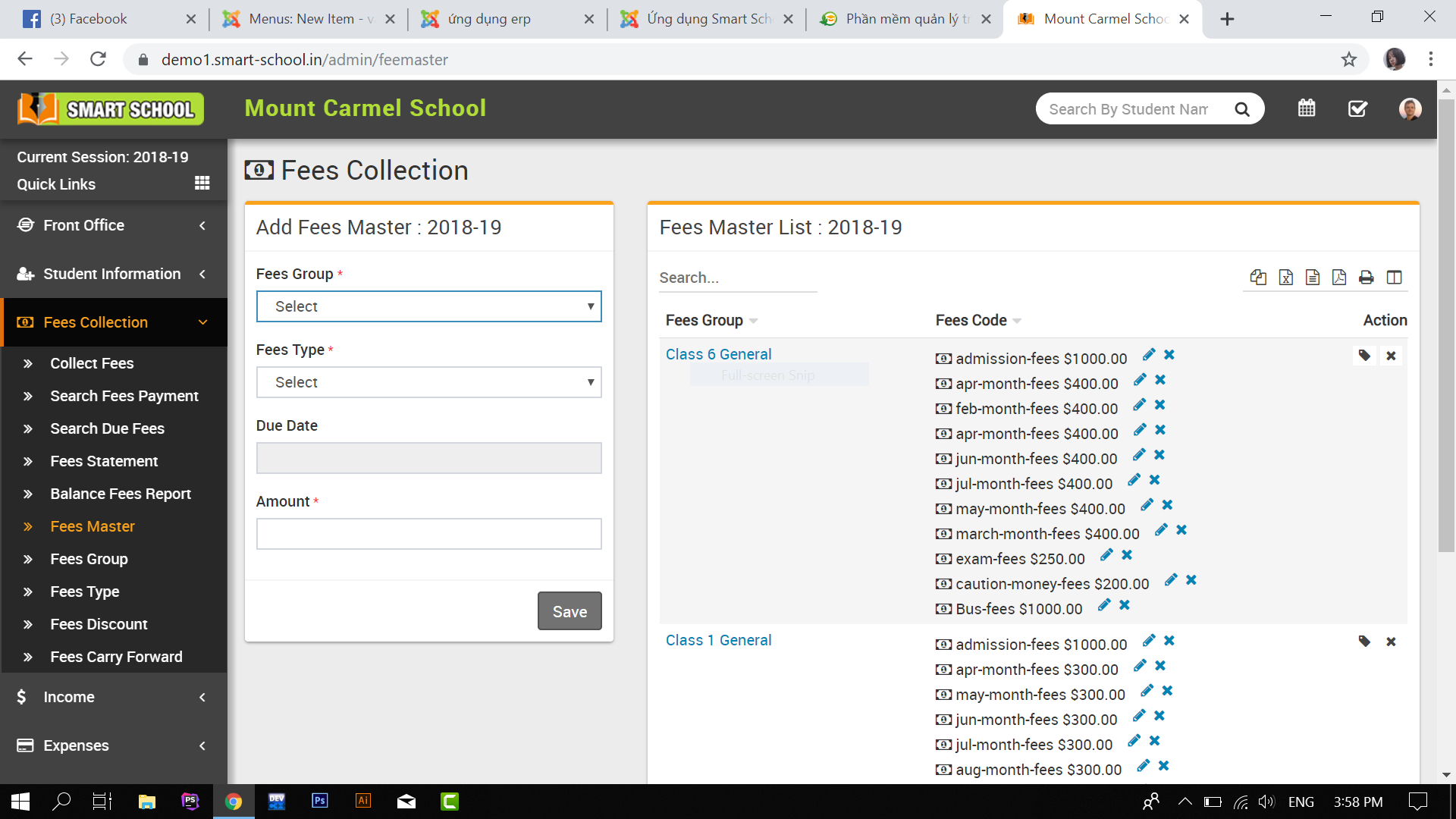Export fees list to Excel
This screenshot has height=819, width=1456.
(1286, 278)
